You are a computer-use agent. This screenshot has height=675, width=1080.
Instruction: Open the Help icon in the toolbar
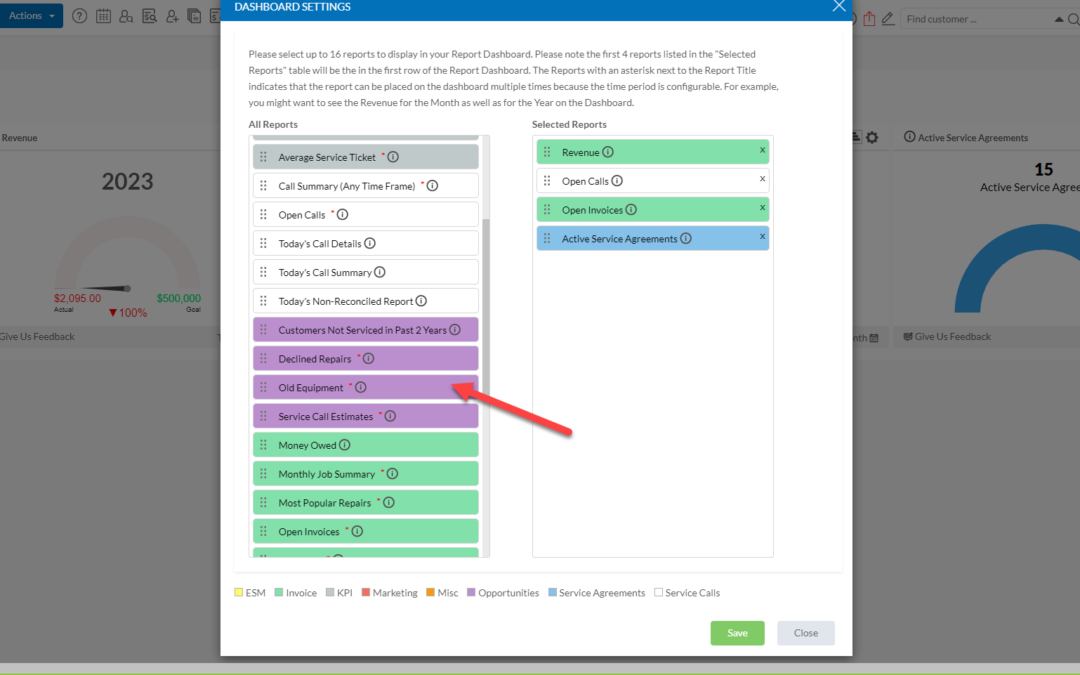point(79,16)
